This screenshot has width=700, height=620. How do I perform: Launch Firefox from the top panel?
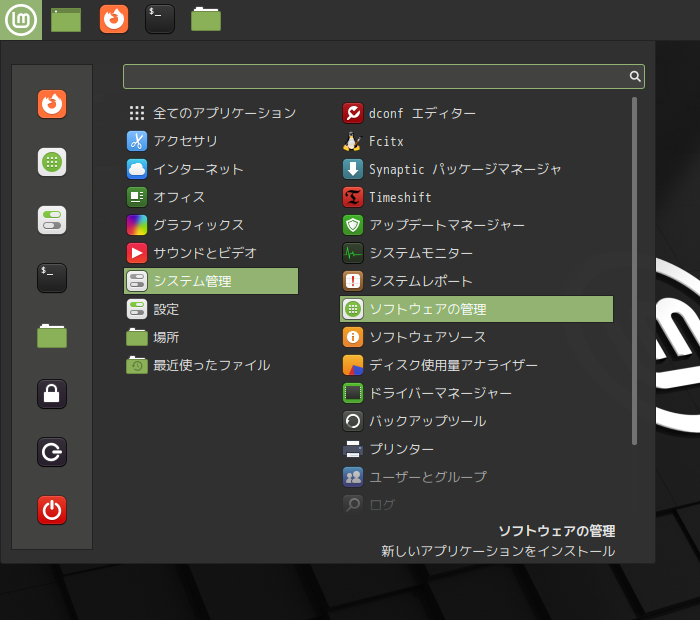click(114, 19)
